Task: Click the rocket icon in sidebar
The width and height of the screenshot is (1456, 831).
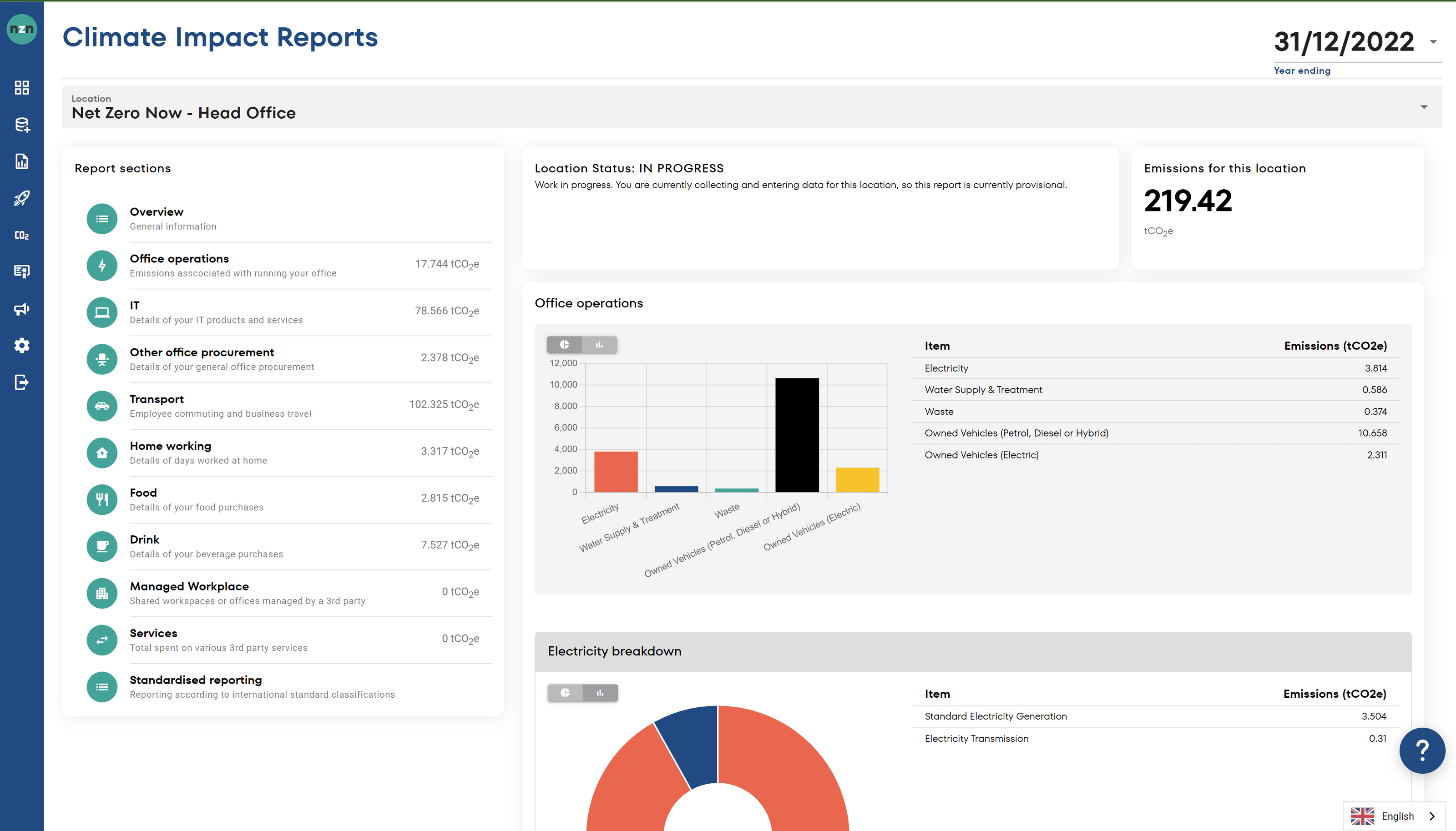Action: 22,198
